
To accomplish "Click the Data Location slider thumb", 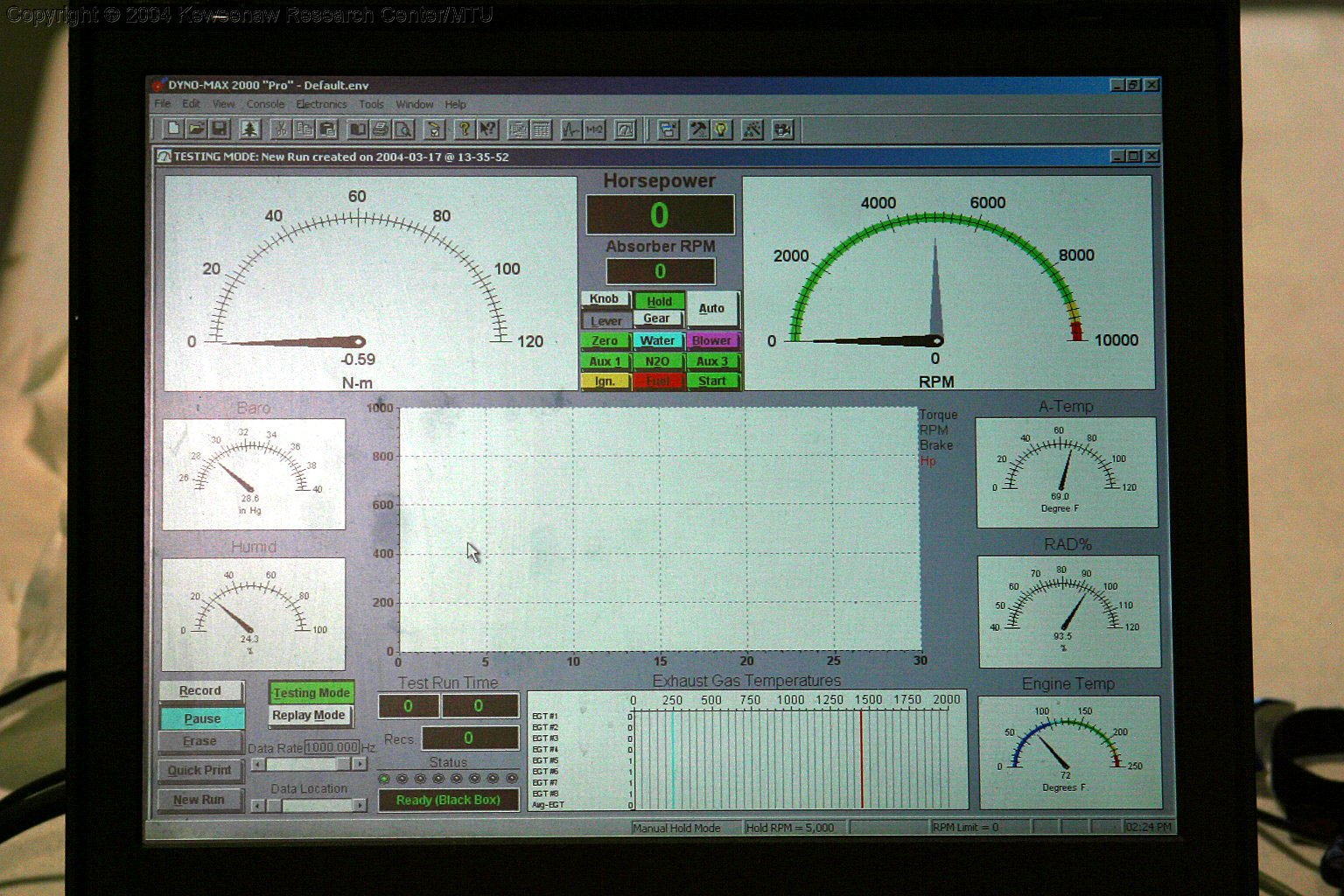I will (x=274, y=805).
